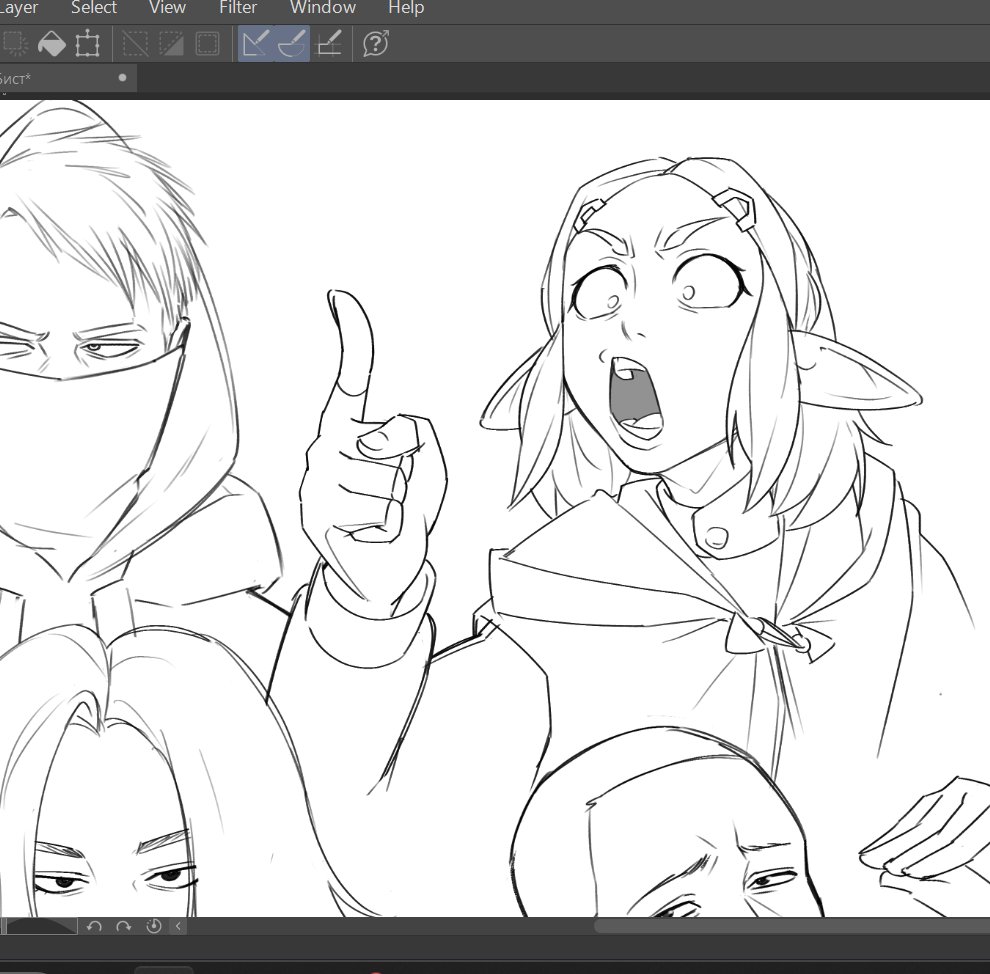Select the бист* document tab
Screen dimensions: 990x974
click(66, 78)
